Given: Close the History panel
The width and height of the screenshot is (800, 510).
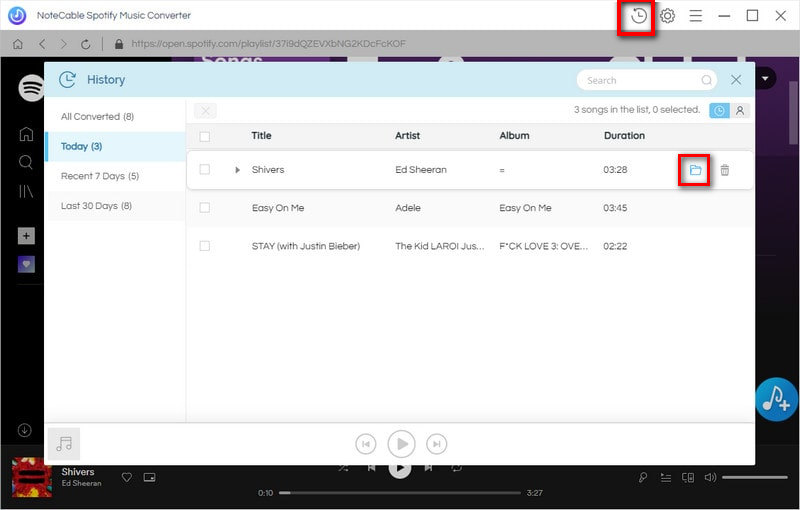Looking at the screenshot, I should pyautogui.click(x=736, y=80).
